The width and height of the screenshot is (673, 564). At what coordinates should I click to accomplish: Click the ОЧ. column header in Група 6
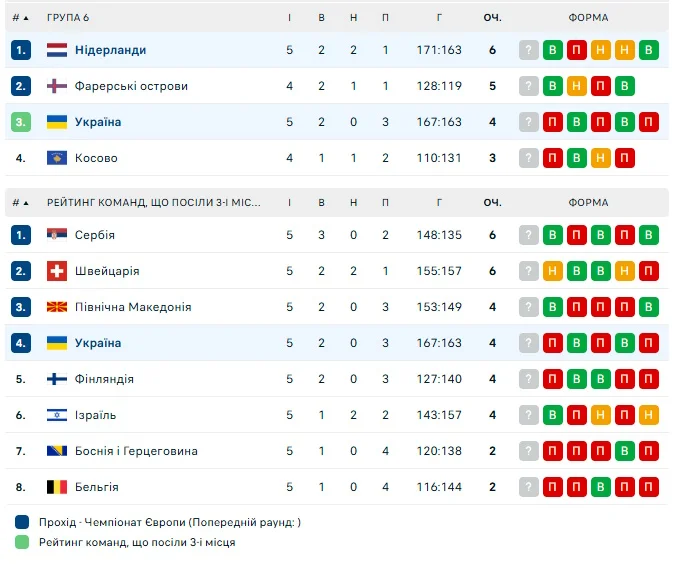[x=492, y=18]
